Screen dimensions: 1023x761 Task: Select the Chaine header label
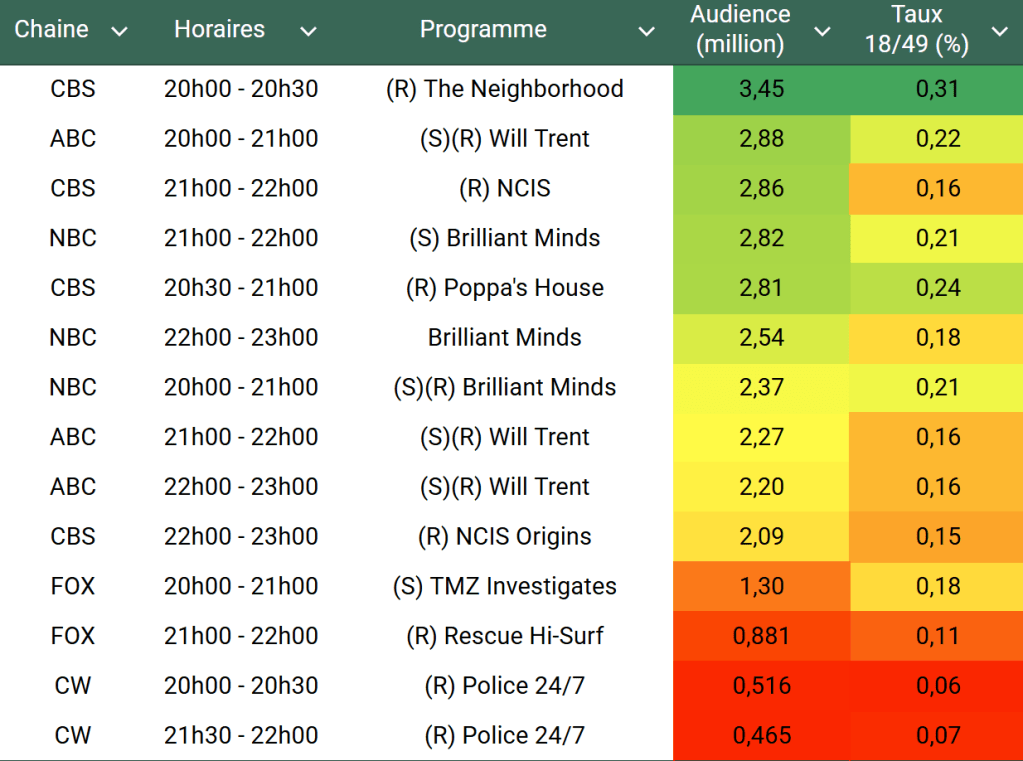(52, 30)
